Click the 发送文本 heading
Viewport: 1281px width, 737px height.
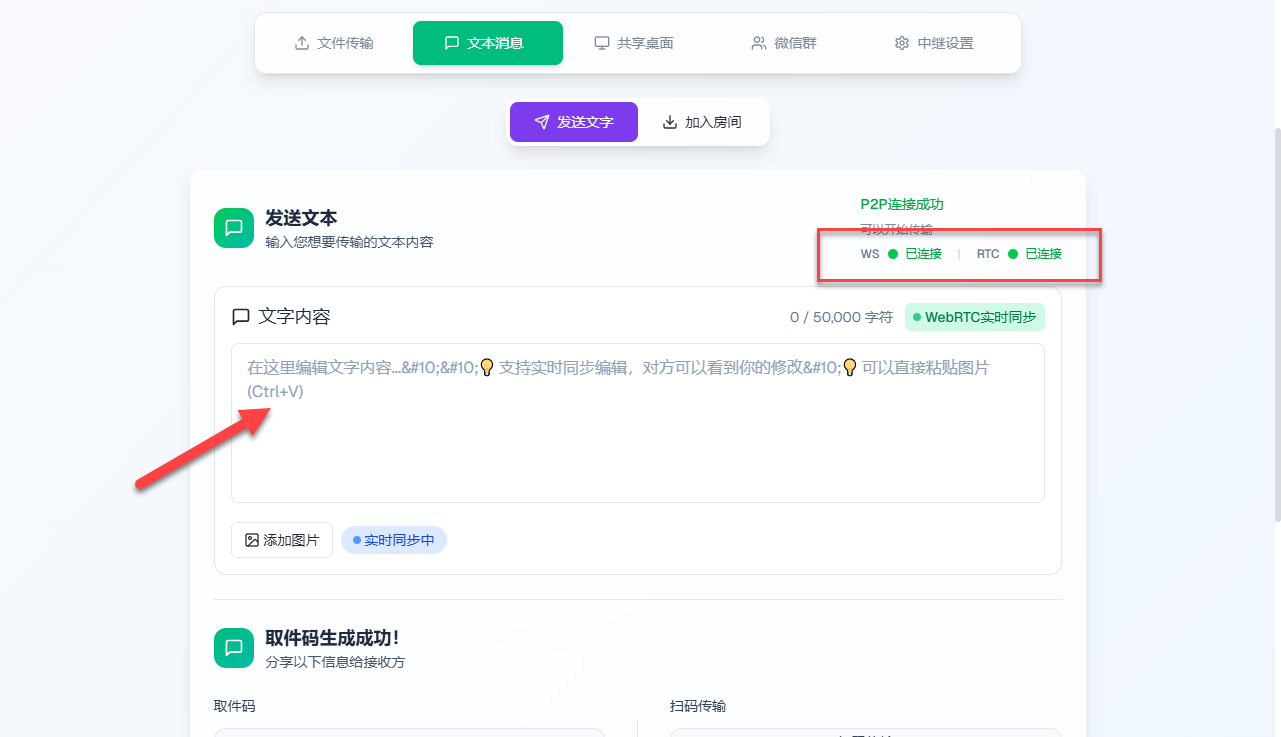pos(301,218)
